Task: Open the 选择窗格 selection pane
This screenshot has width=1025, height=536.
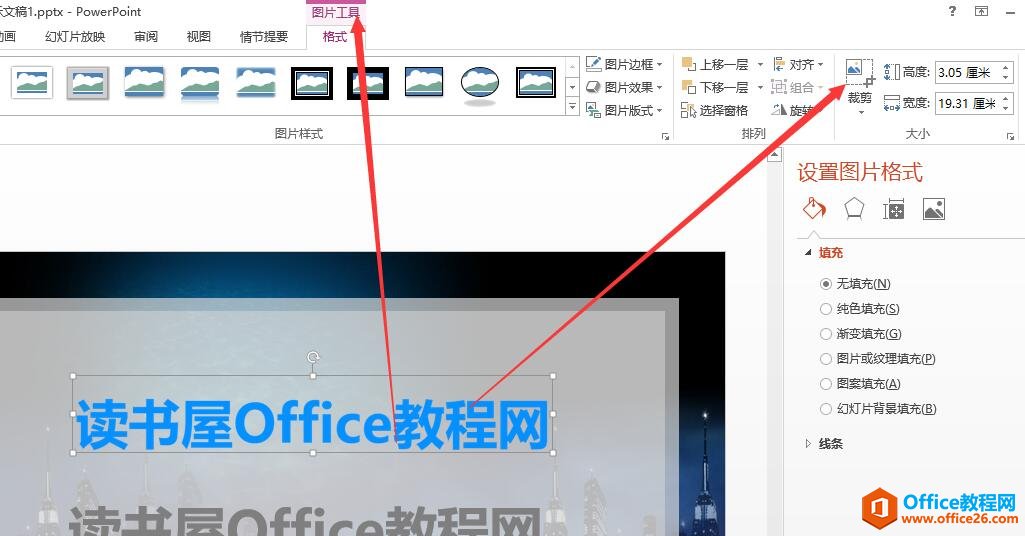Action: (x=714, y=110)
